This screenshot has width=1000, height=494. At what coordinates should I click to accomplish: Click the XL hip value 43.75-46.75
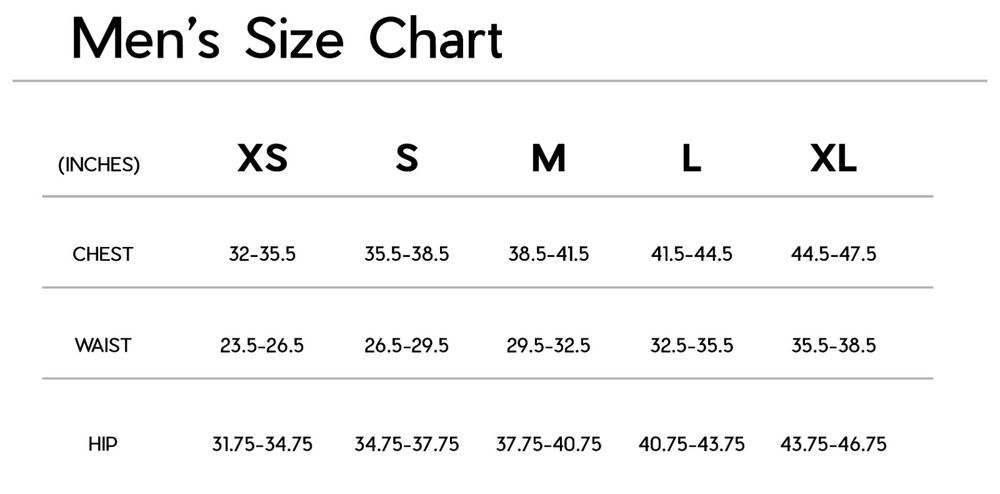pyautogui.click(x=833, y=444)
